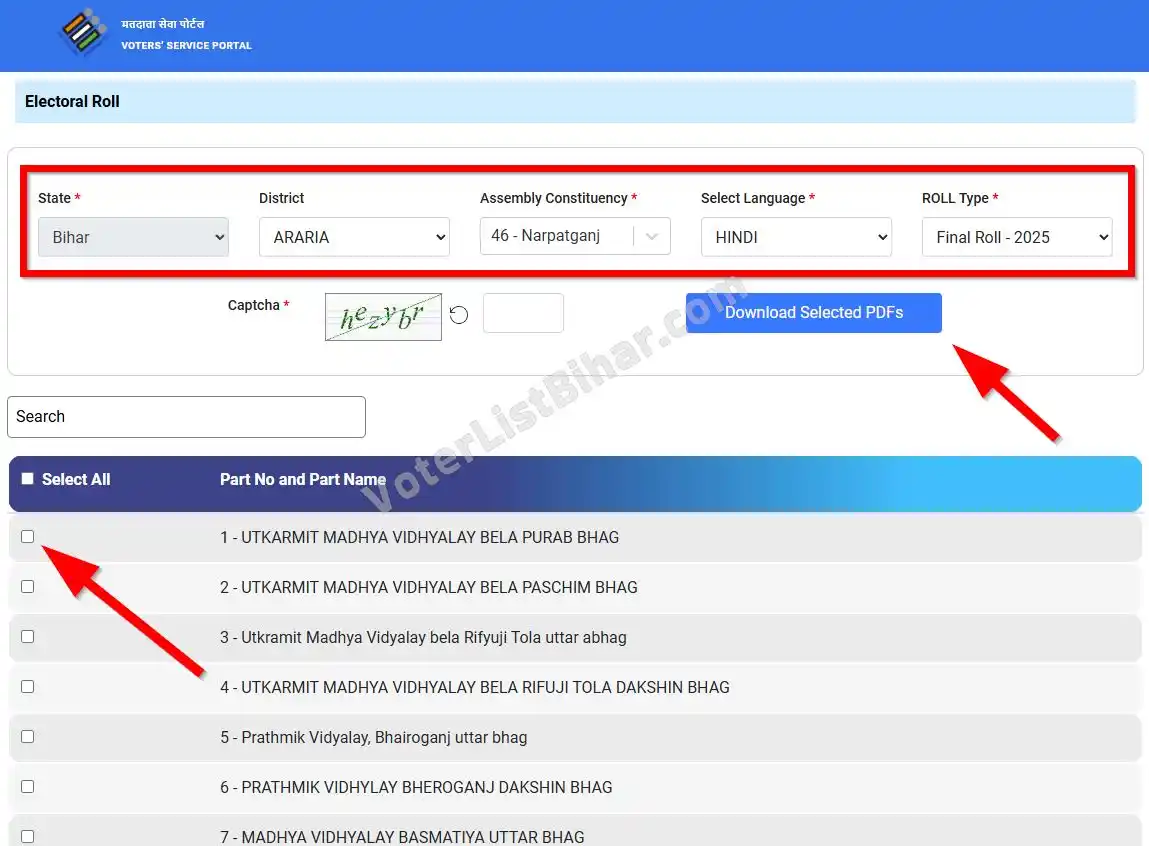Select the Electoral Roll header bar
Screen dimensions: 1149x846
pos(71,101)
